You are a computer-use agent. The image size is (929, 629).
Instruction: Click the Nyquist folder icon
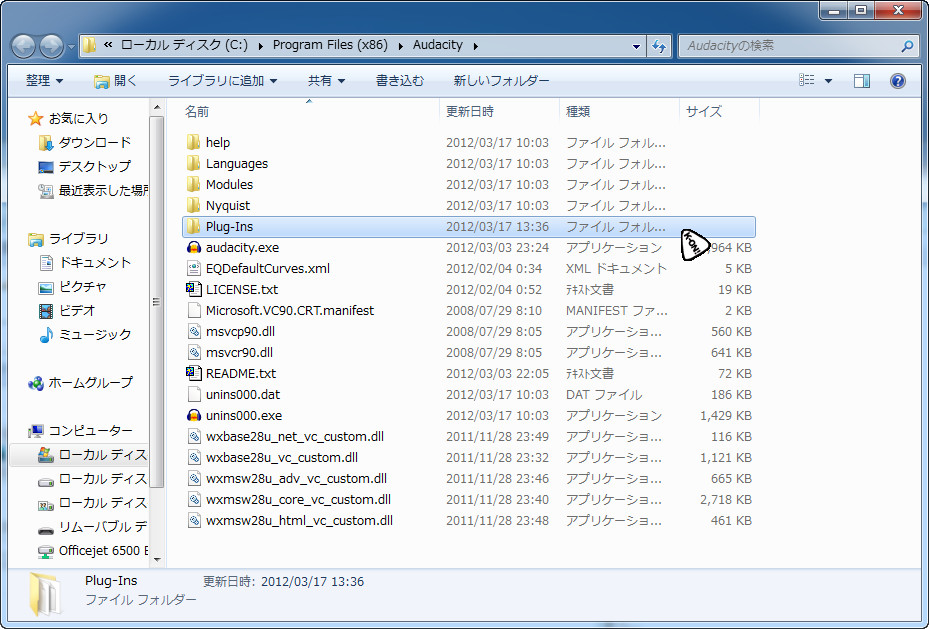[x=193, y=206]
